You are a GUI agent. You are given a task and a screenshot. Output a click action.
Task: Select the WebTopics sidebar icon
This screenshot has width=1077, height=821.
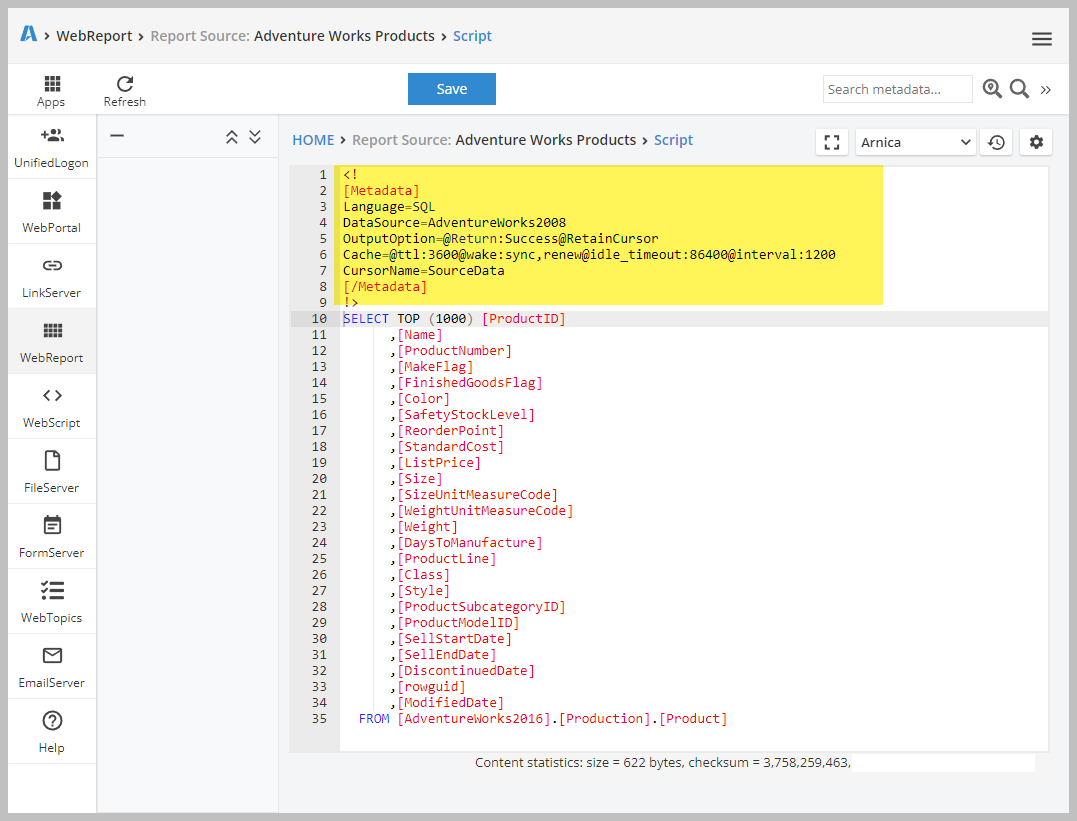pos(51,600)
